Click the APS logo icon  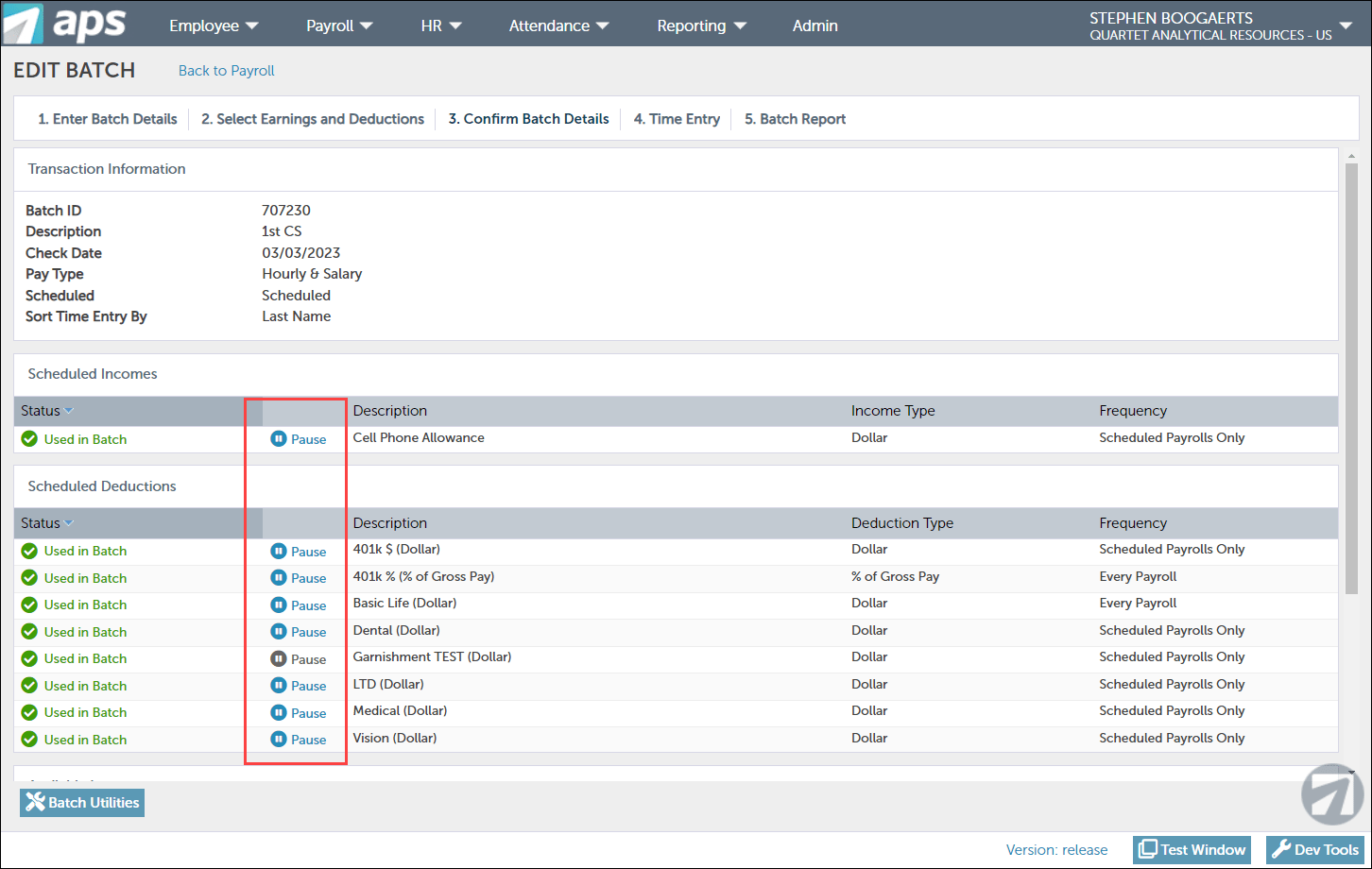(x=23, y=24)
